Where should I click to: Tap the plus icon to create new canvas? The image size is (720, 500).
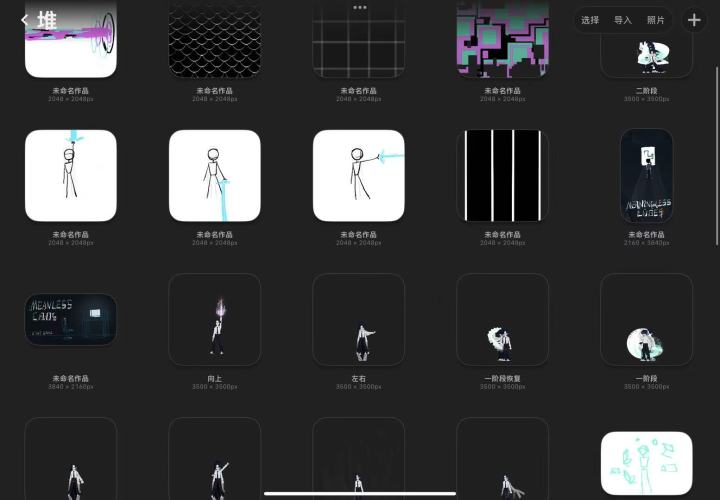[x=694, y=20]
